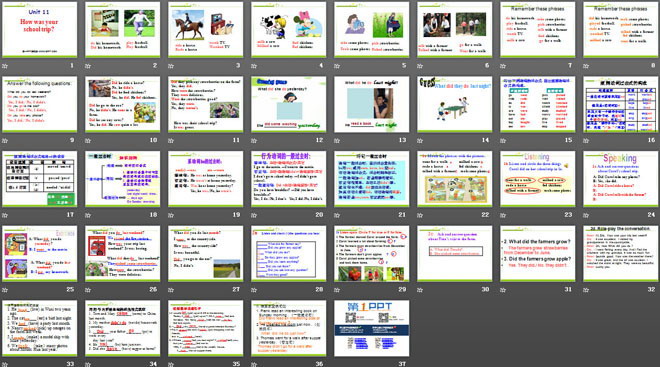The width and height of the screenshot is (660, 367).
Task: Select slide 23 Listening thumbnail
Action: click(538, 178)
